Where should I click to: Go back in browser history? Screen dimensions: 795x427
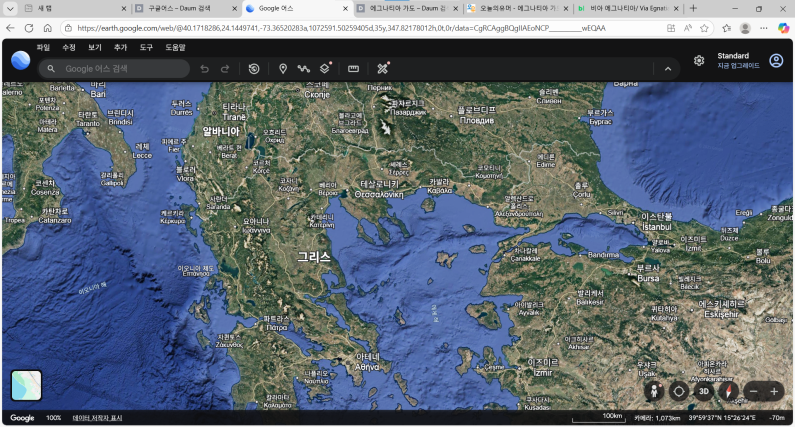(10, 28)
